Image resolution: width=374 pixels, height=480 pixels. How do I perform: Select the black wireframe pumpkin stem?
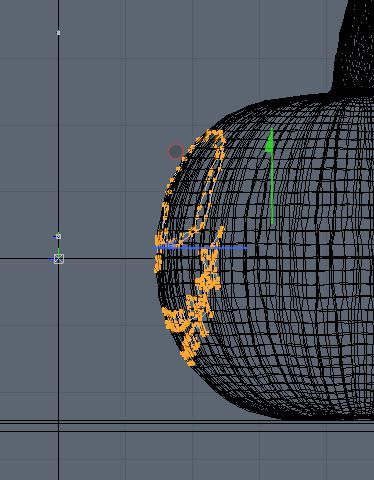click(353, 47)
